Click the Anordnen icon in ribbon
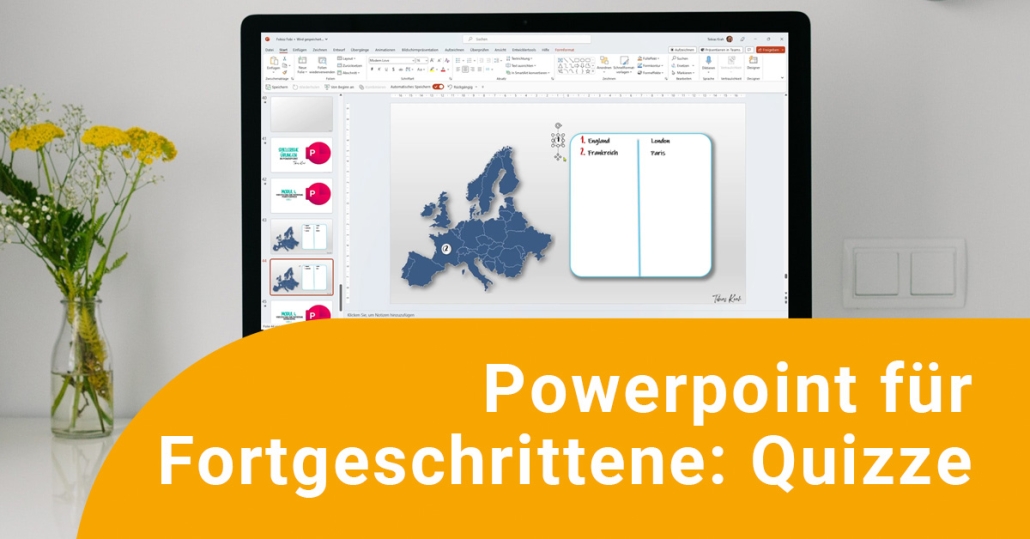 pos(604,62)
